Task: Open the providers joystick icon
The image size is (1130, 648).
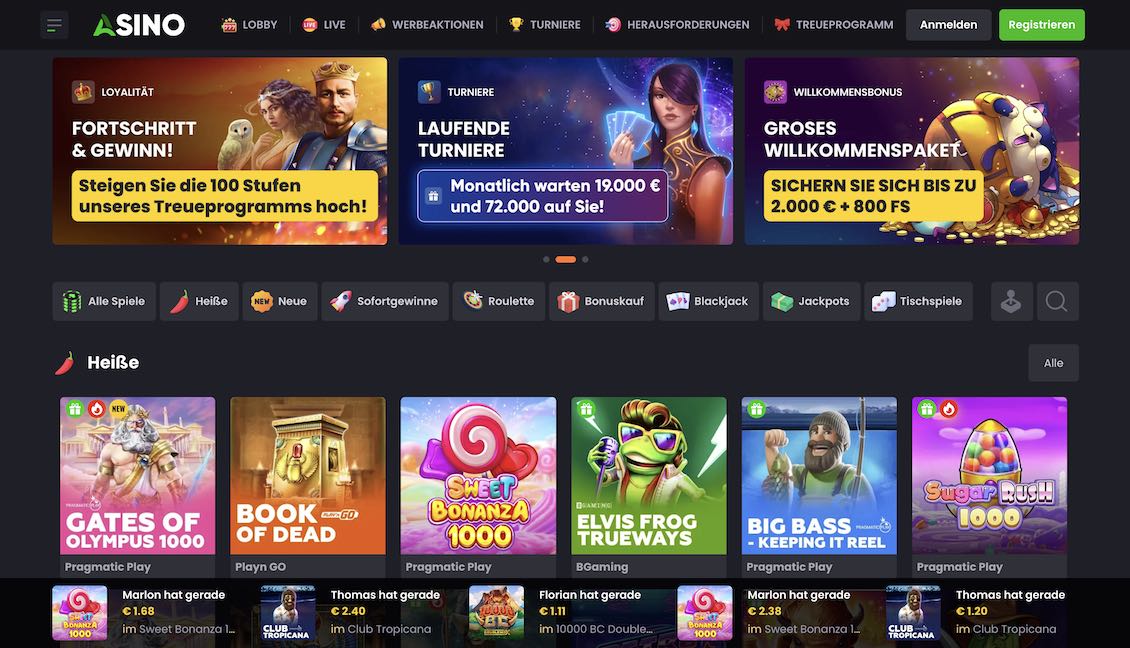Action: pos(1010,301)
